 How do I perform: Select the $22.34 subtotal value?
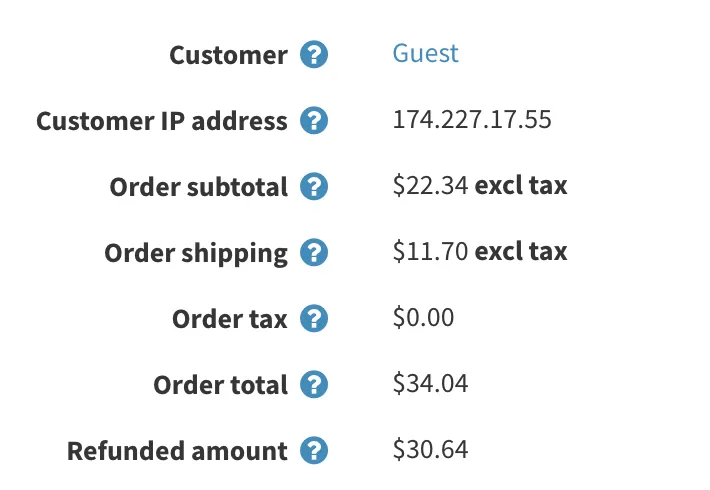430,185
